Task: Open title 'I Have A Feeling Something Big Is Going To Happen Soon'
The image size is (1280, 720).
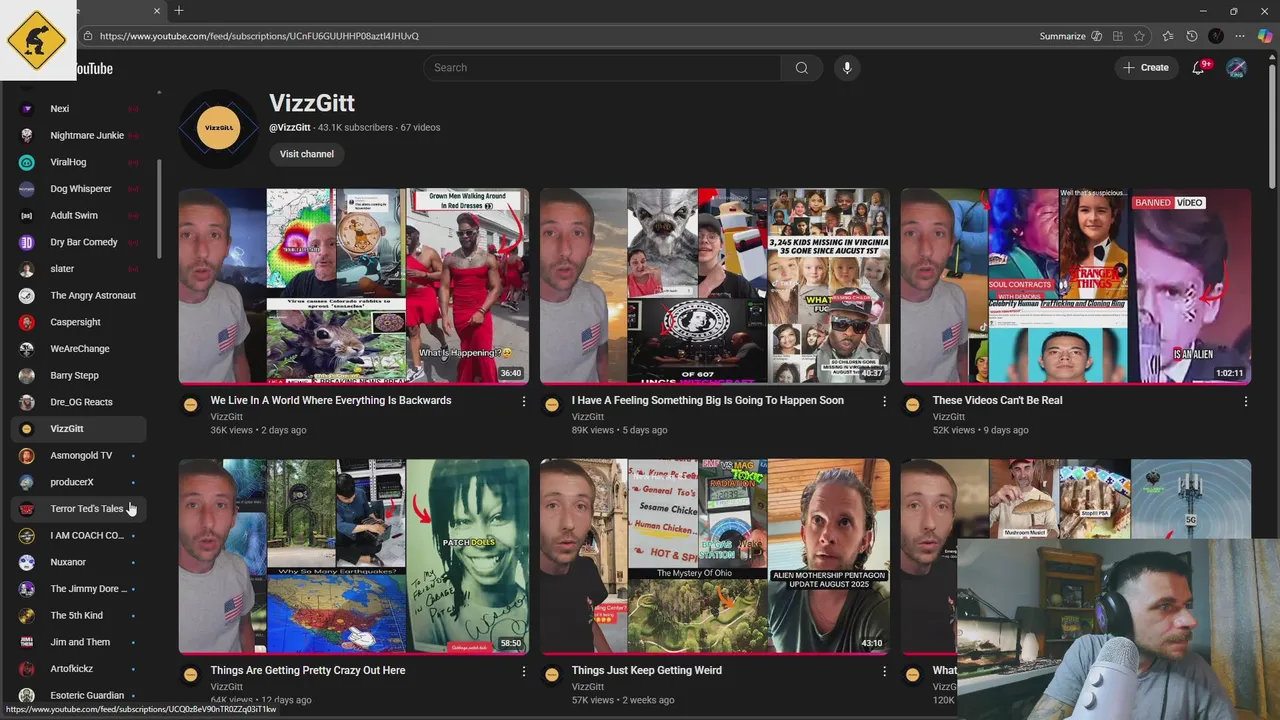Action: coord(708,400)
